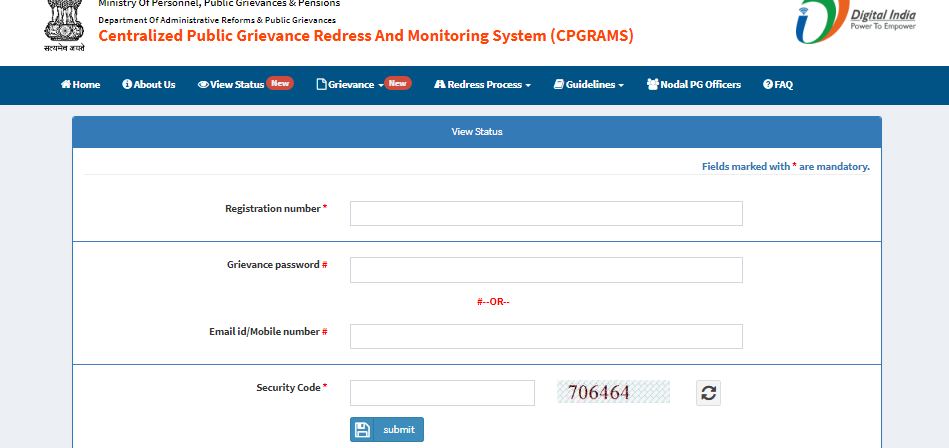949x448 pixels.
Task: Click the 706464 captcha image
Action: coord(613,392)
